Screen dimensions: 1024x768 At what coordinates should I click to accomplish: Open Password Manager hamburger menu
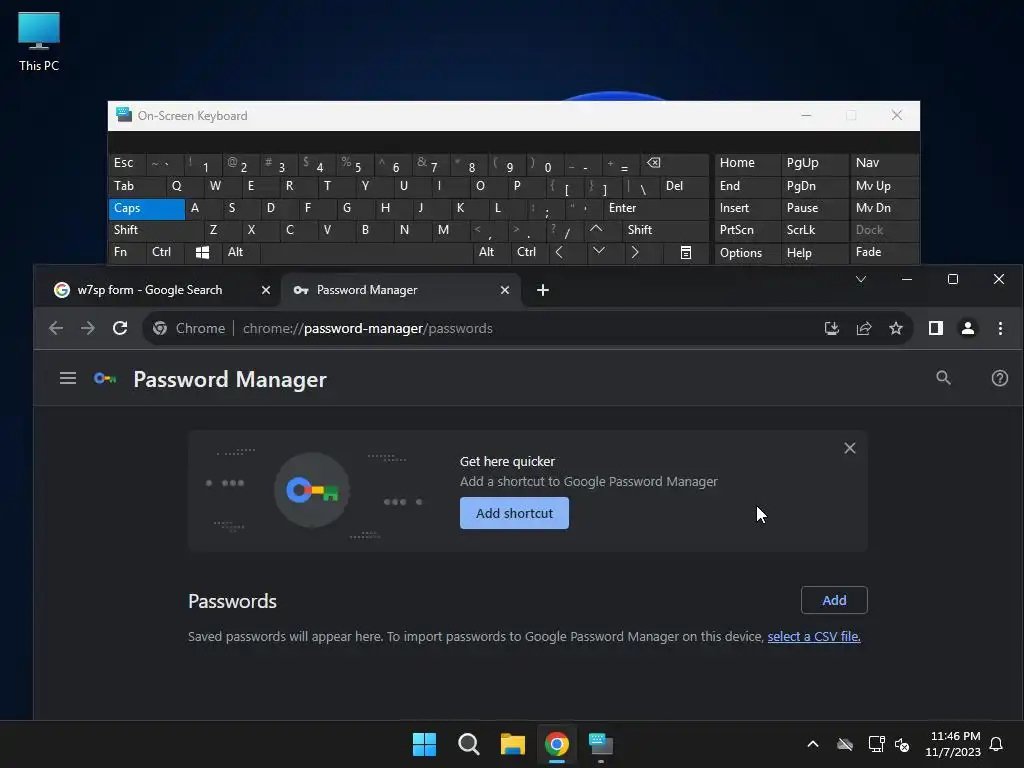coord(68,378)
